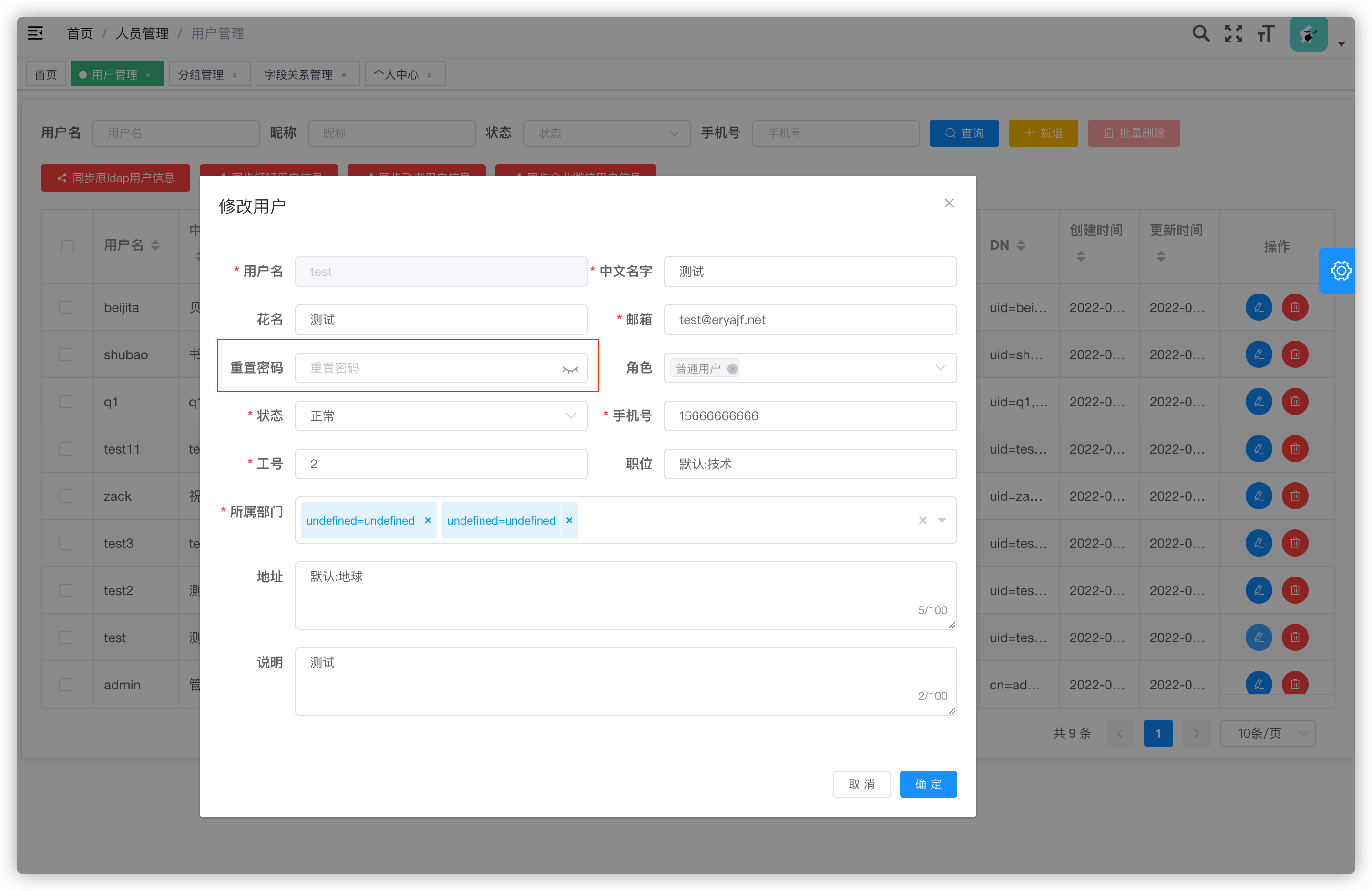Check the test11 row checkbox

[66, 448]
